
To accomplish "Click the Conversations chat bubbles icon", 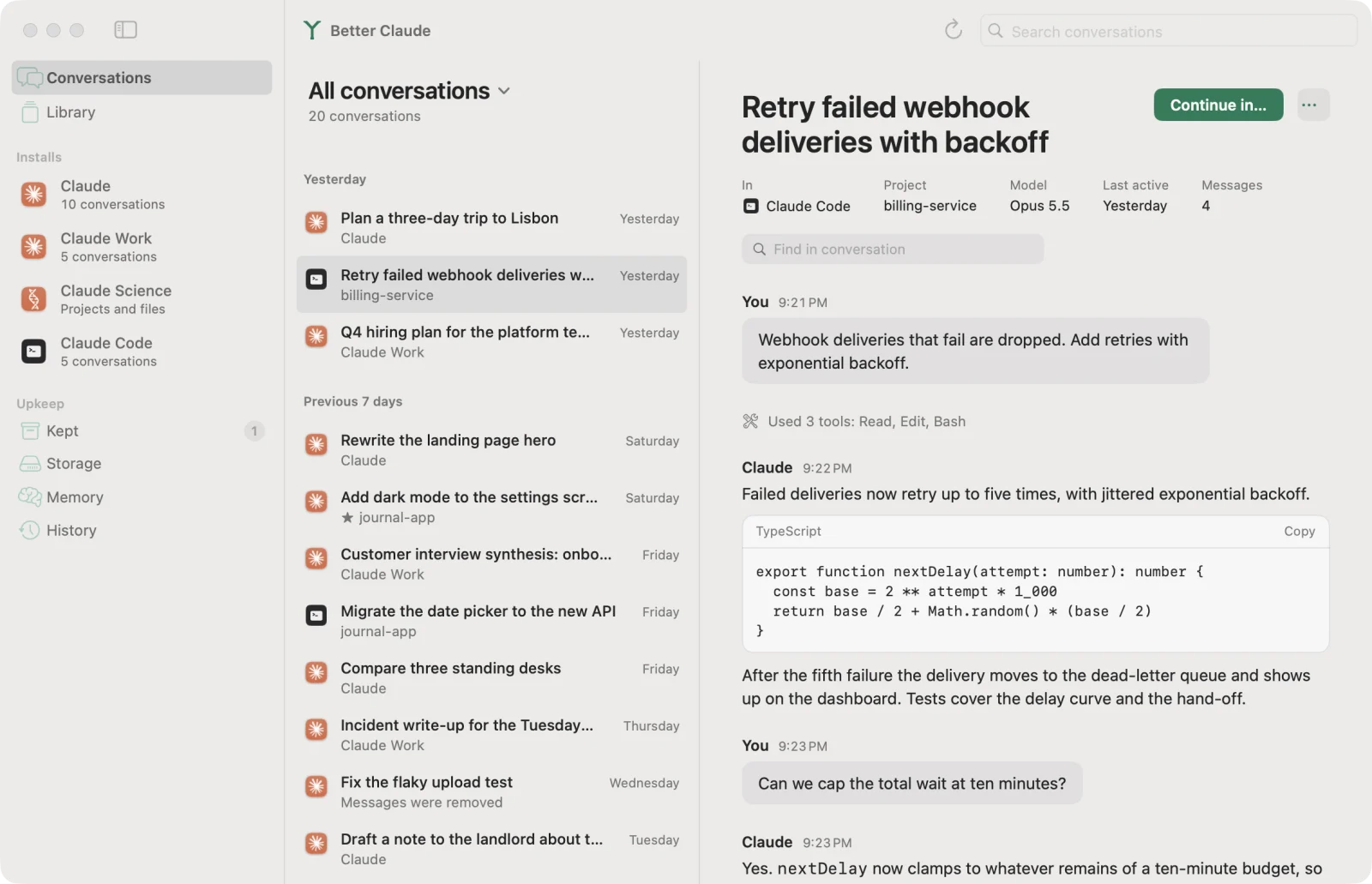I will pos(30,78).
